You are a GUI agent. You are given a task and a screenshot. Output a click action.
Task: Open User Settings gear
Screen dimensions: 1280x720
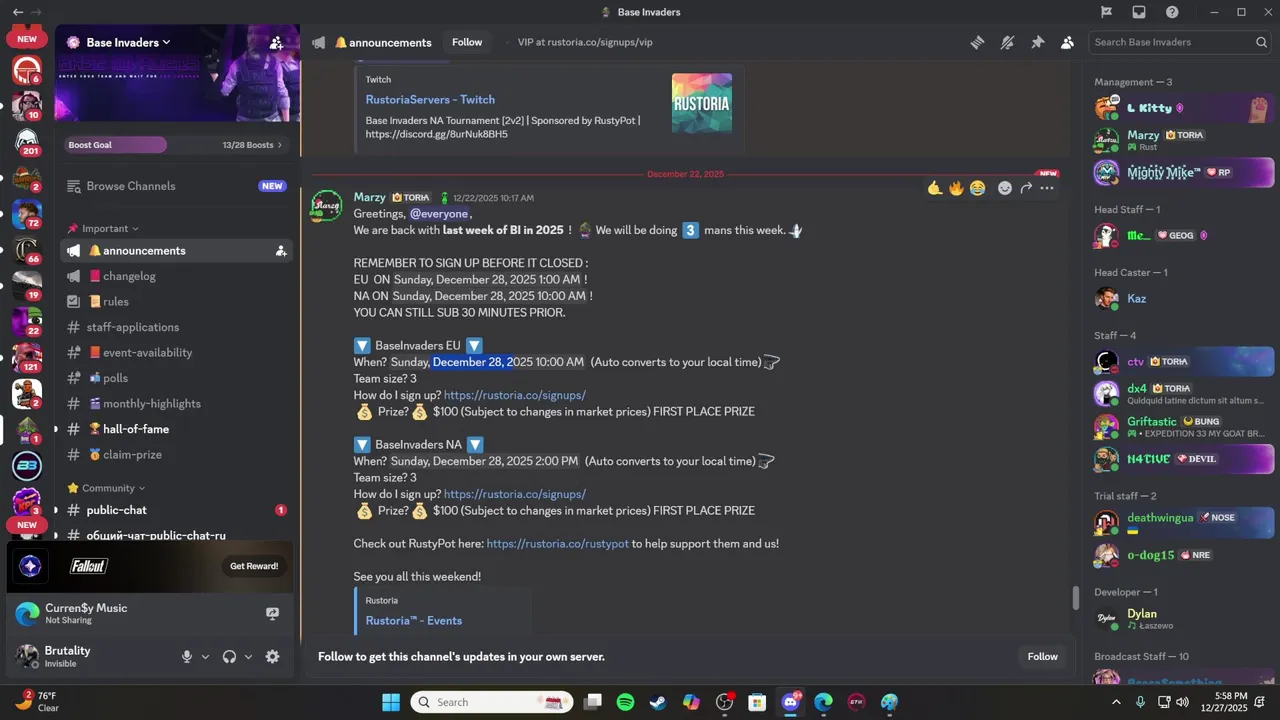coord(272,657)
